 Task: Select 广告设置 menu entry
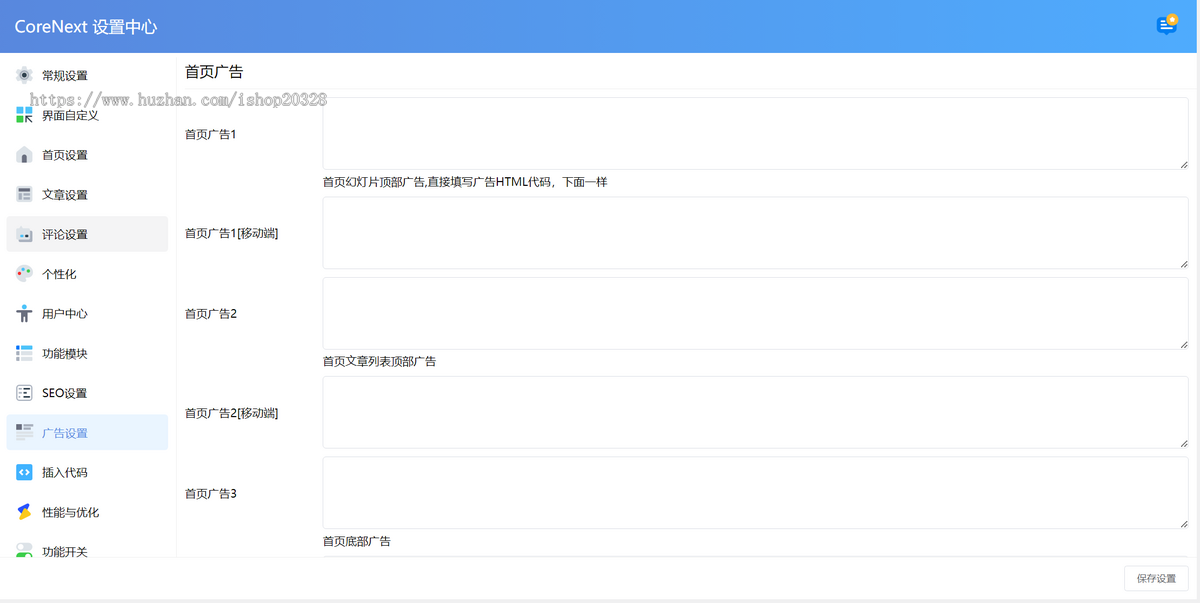click(87, 433)
